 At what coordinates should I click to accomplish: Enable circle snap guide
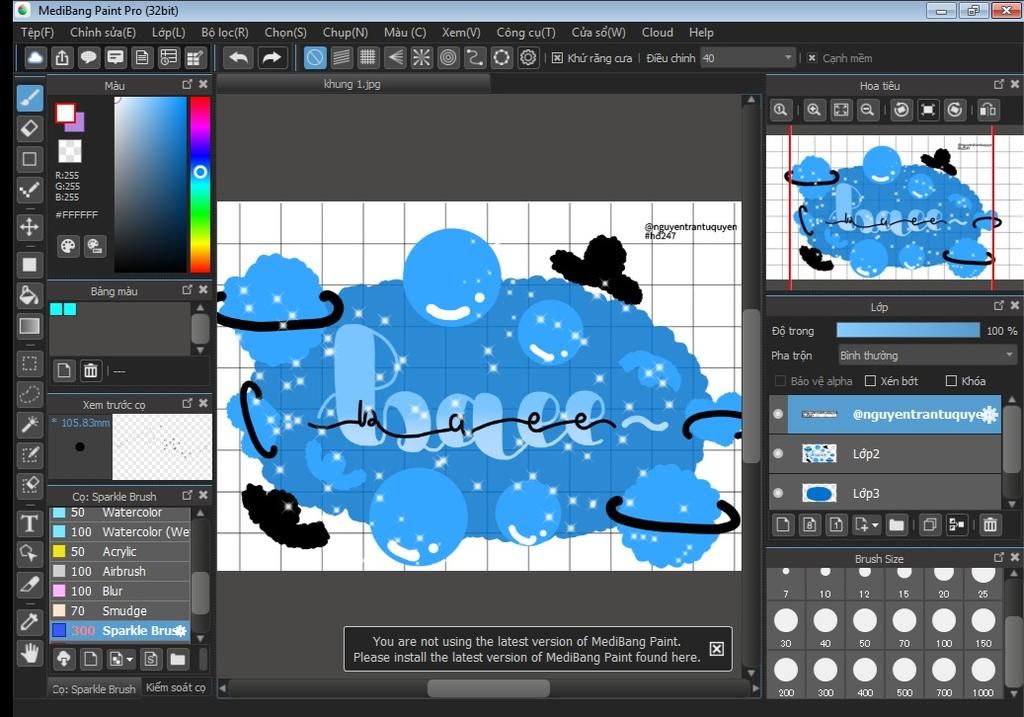tap(448, 58)
